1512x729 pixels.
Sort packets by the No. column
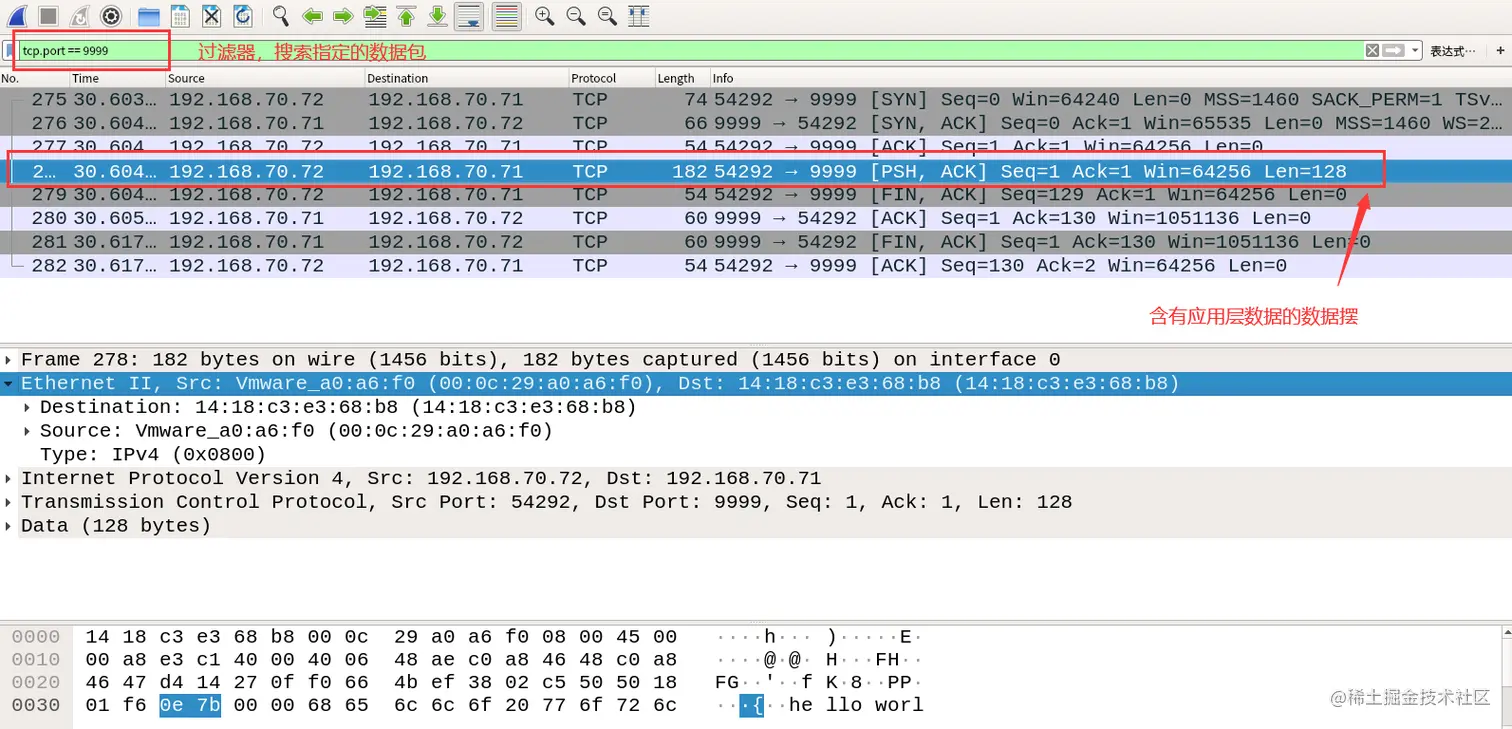[x=34, y=78]
